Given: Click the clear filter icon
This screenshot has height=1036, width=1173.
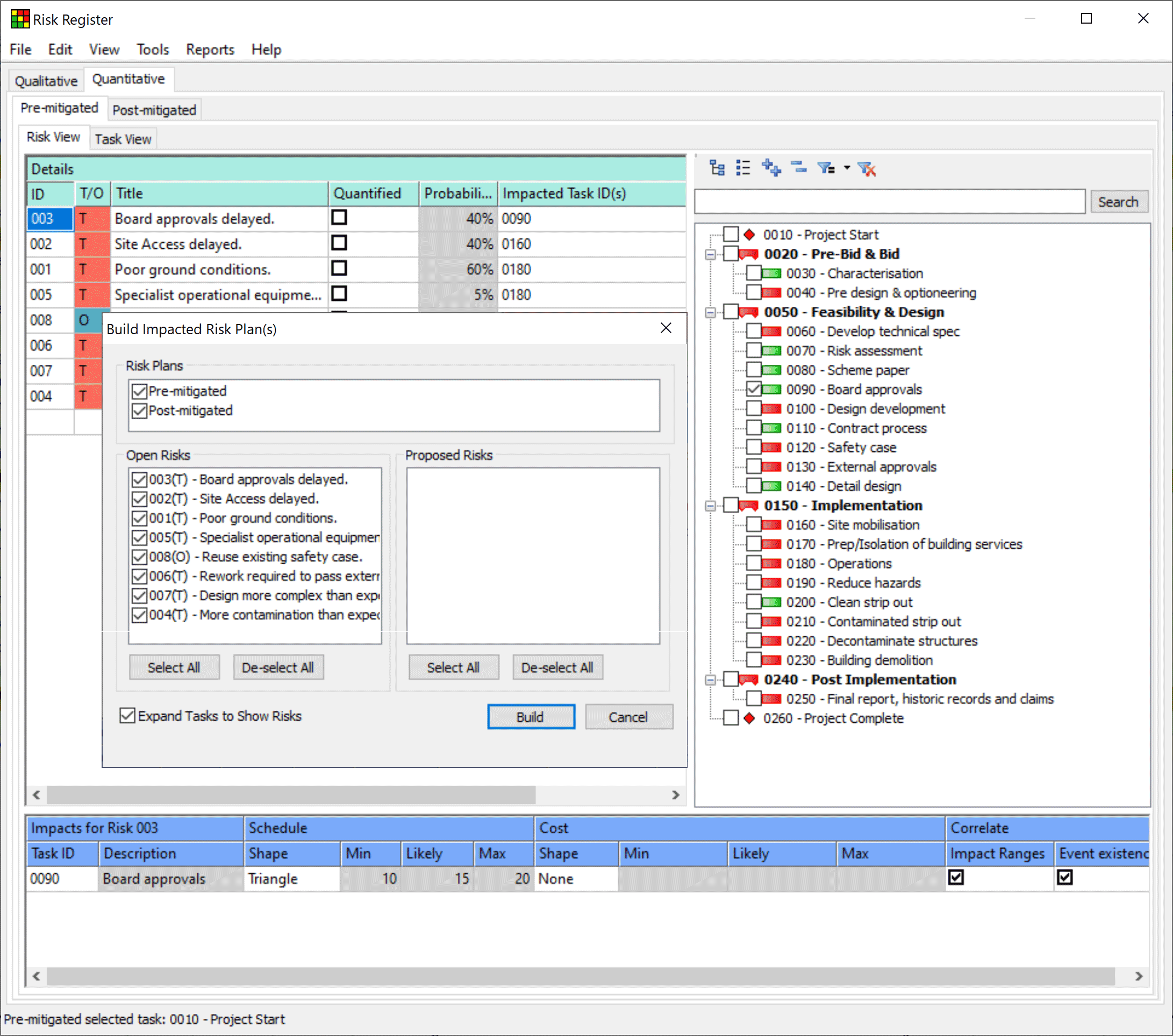Looking at the screenshot, I should tap(867, 168).
